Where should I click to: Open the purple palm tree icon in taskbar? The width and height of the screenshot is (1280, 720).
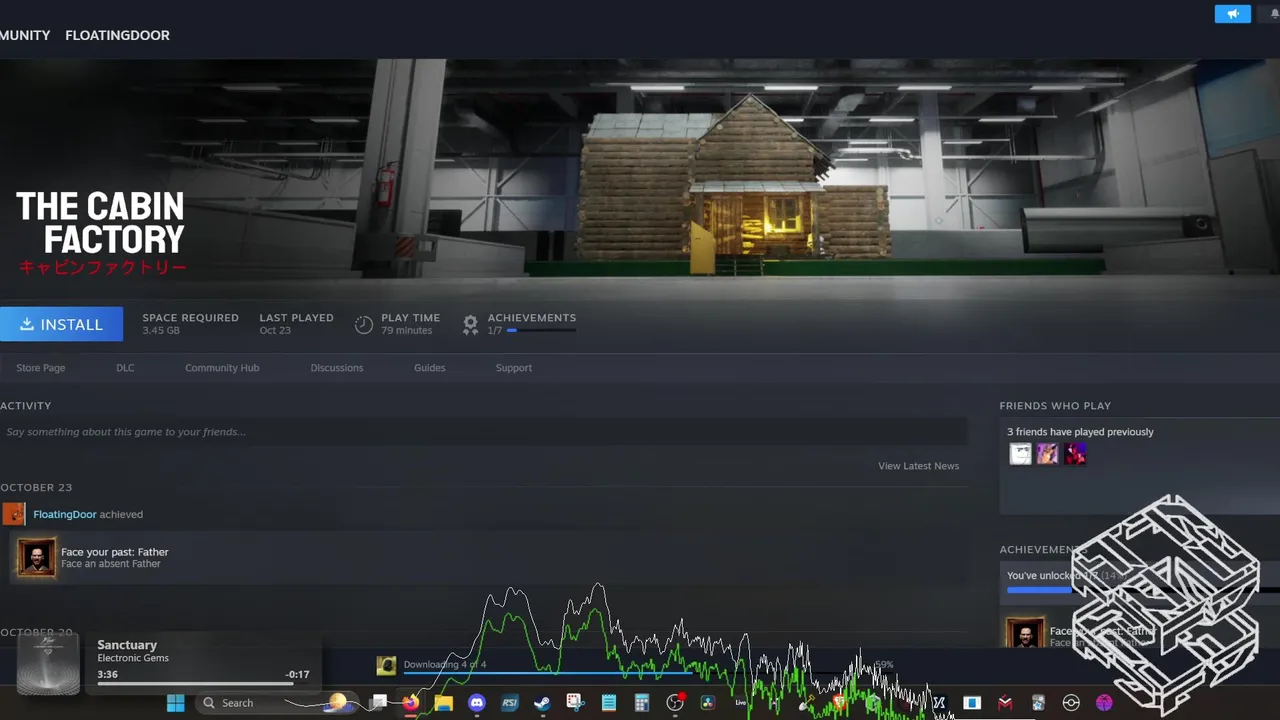pyautogui.click(x=1104, y=703)
